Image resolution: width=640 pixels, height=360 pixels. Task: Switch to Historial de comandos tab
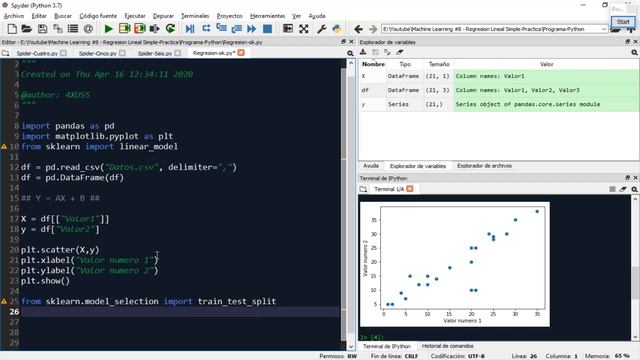447,346
